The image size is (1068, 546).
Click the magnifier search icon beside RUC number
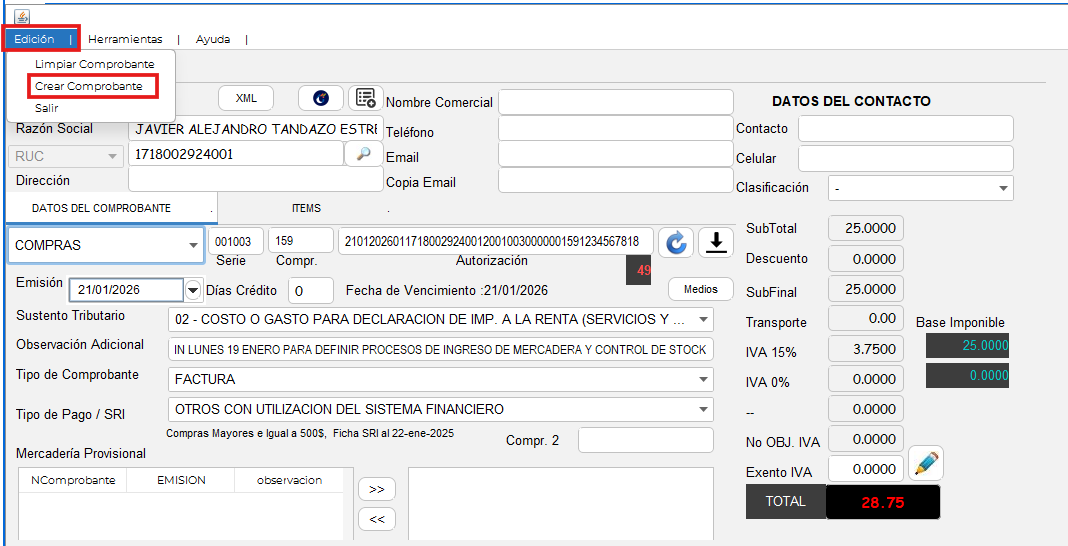(364, 154)
